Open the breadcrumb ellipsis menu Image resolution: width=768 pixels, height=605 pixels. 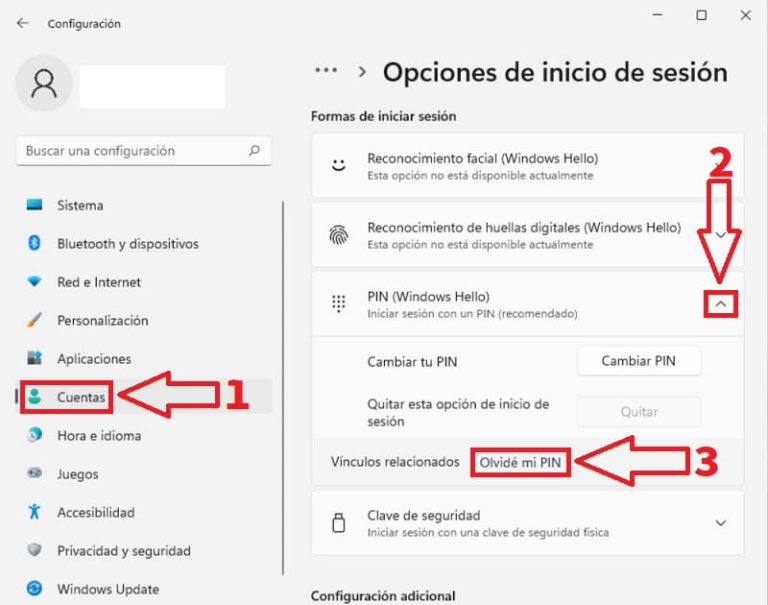pos(326,70)
